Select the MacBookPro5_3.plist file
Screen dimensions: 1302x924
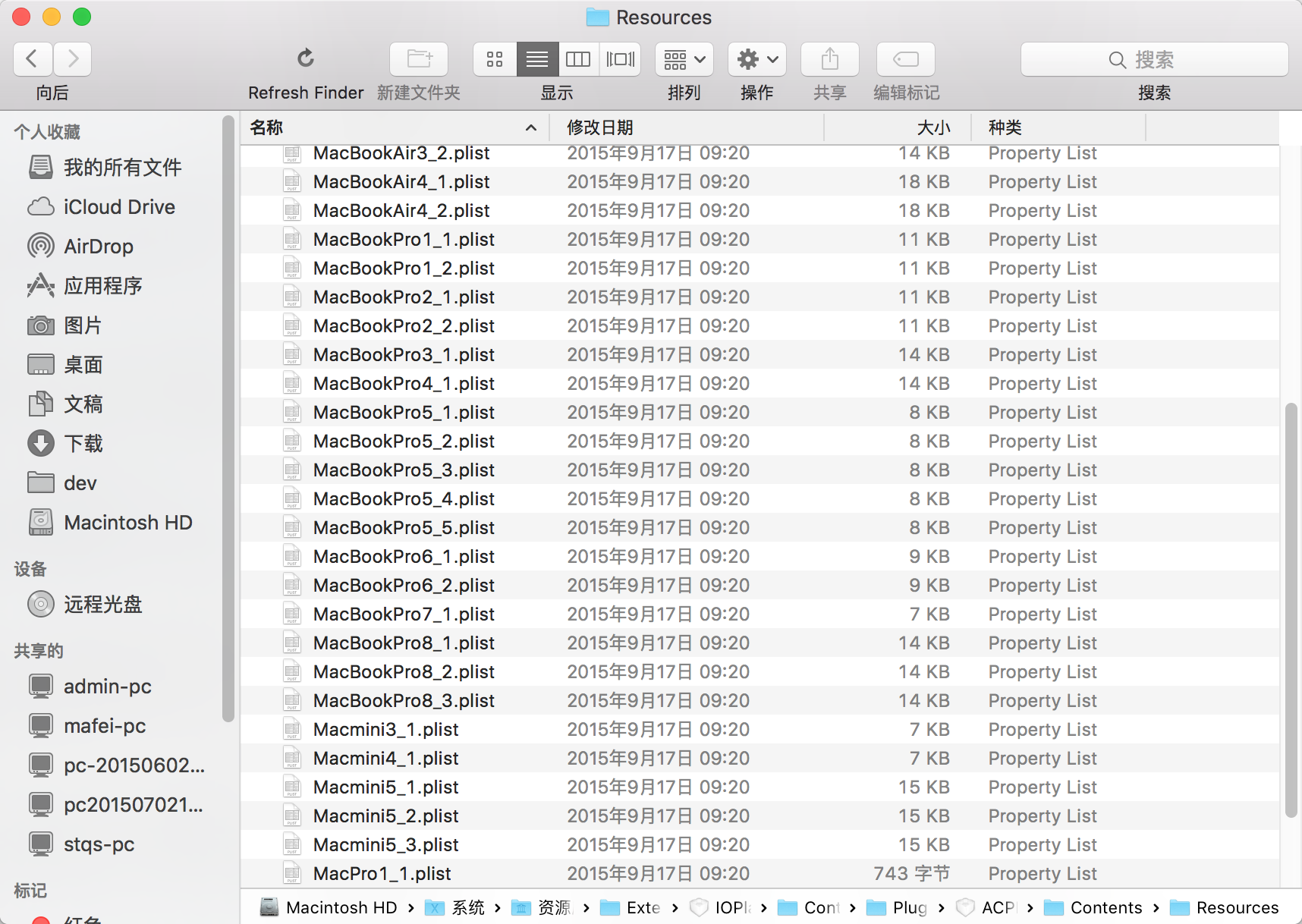(759, 470)
